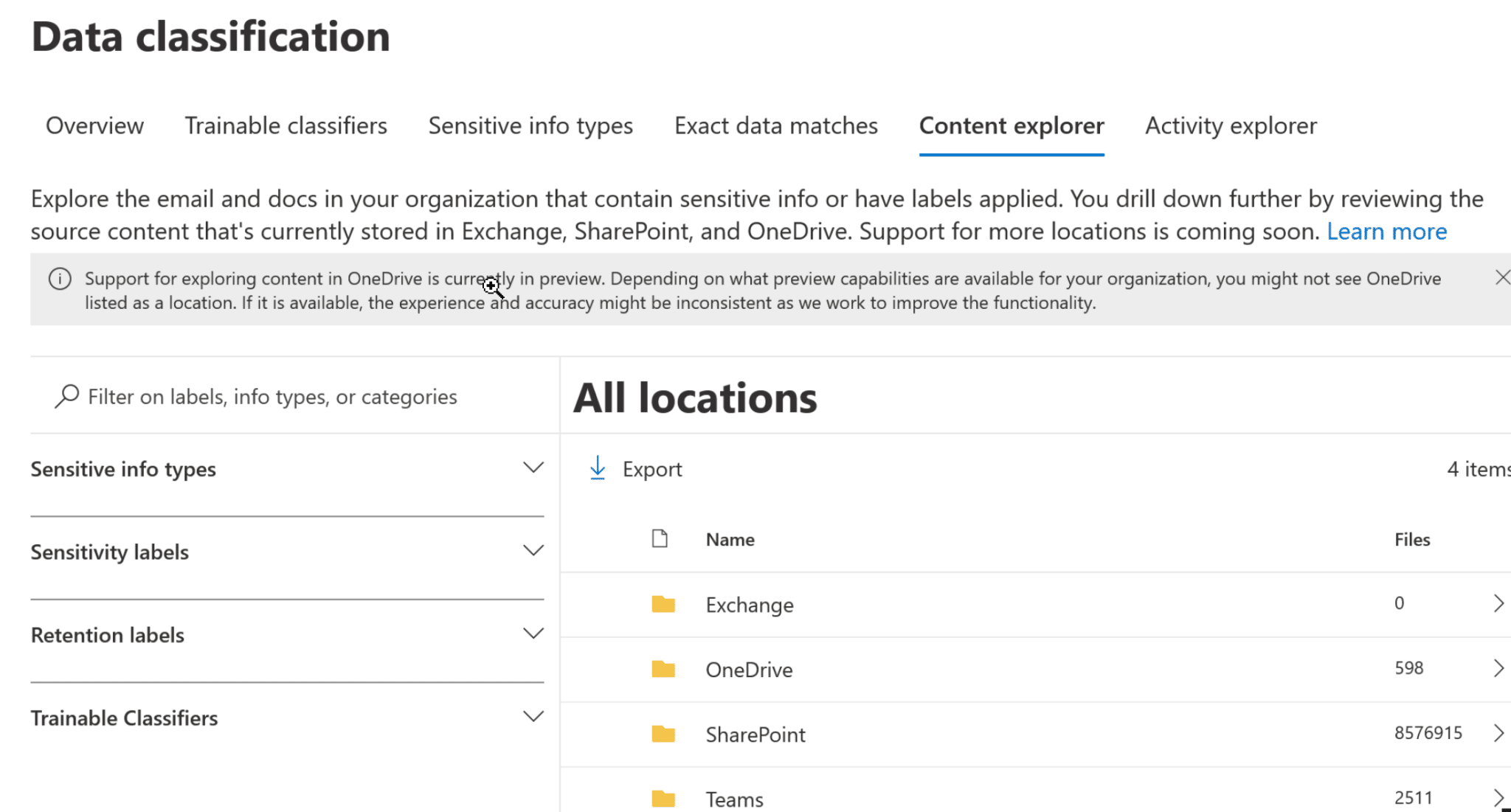Open the Exchange folder icon

point(663,604)
